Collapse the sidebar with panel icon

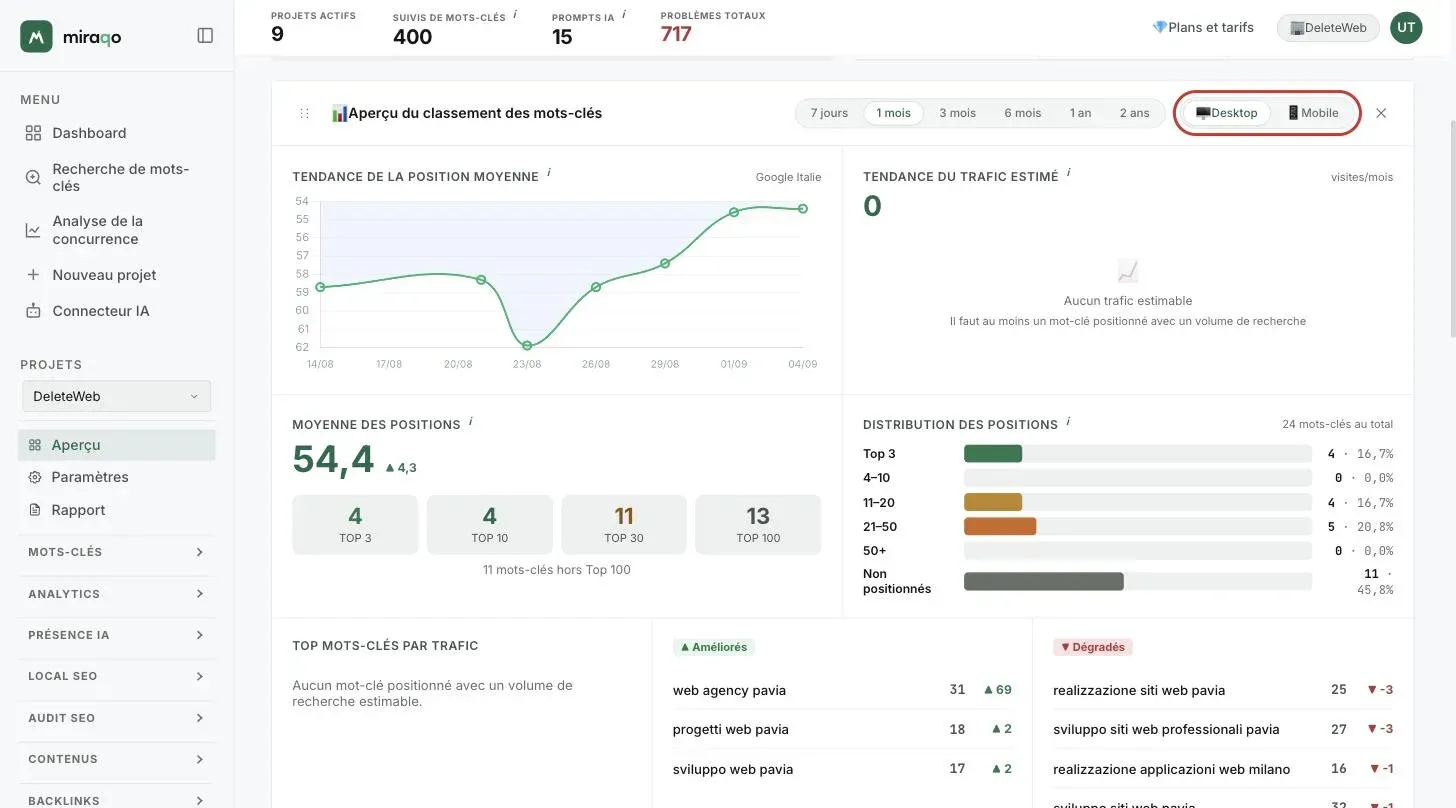(205, 36)
